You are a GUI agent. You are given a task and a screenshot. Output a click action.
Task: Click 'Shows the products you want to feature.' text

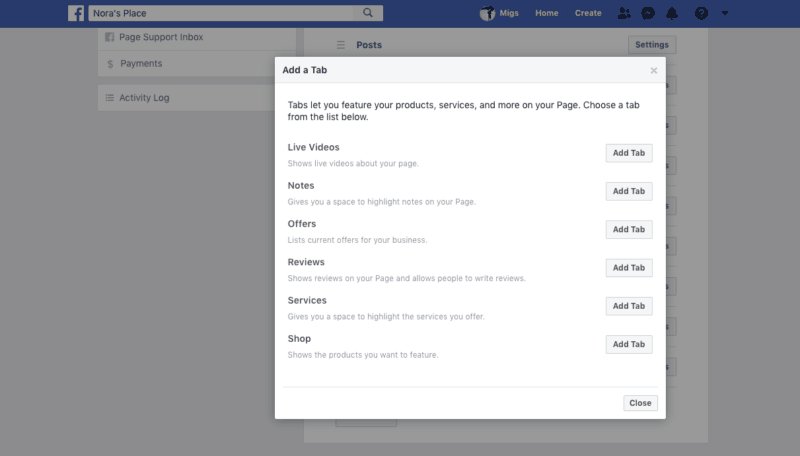(363, 355)
